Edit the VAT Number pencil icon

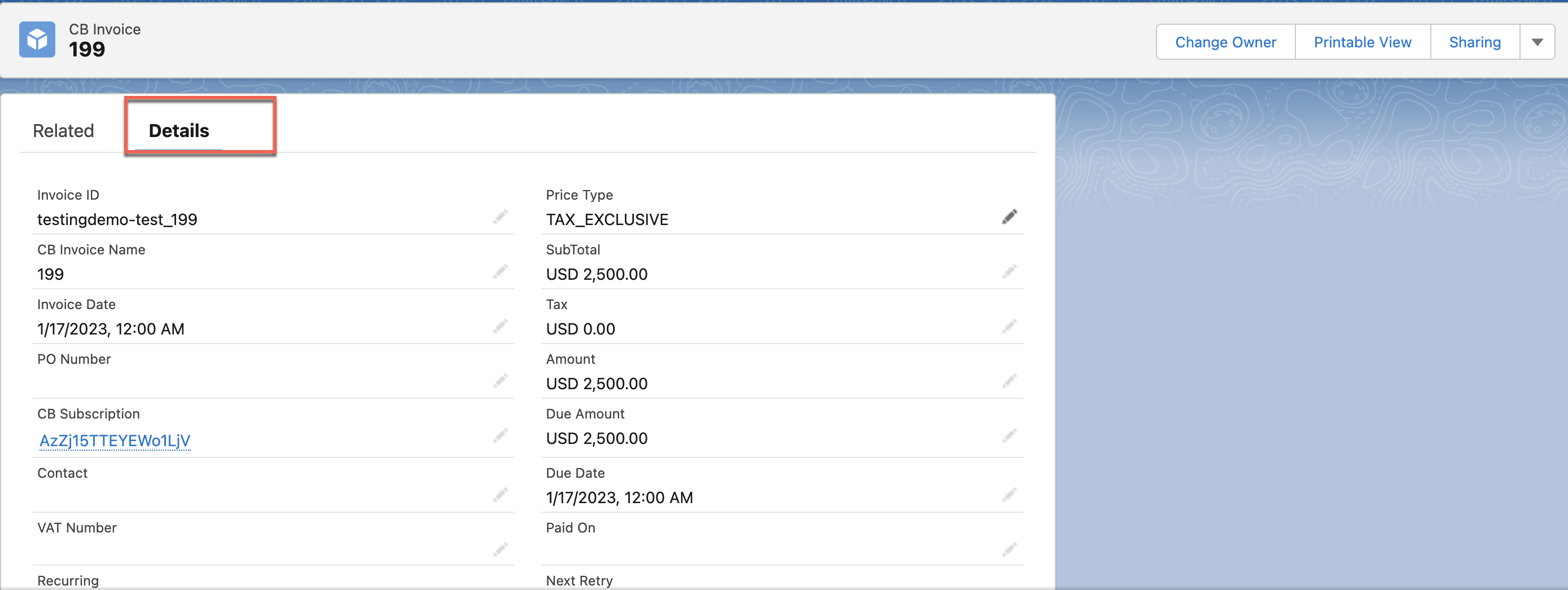click(500, 550)
